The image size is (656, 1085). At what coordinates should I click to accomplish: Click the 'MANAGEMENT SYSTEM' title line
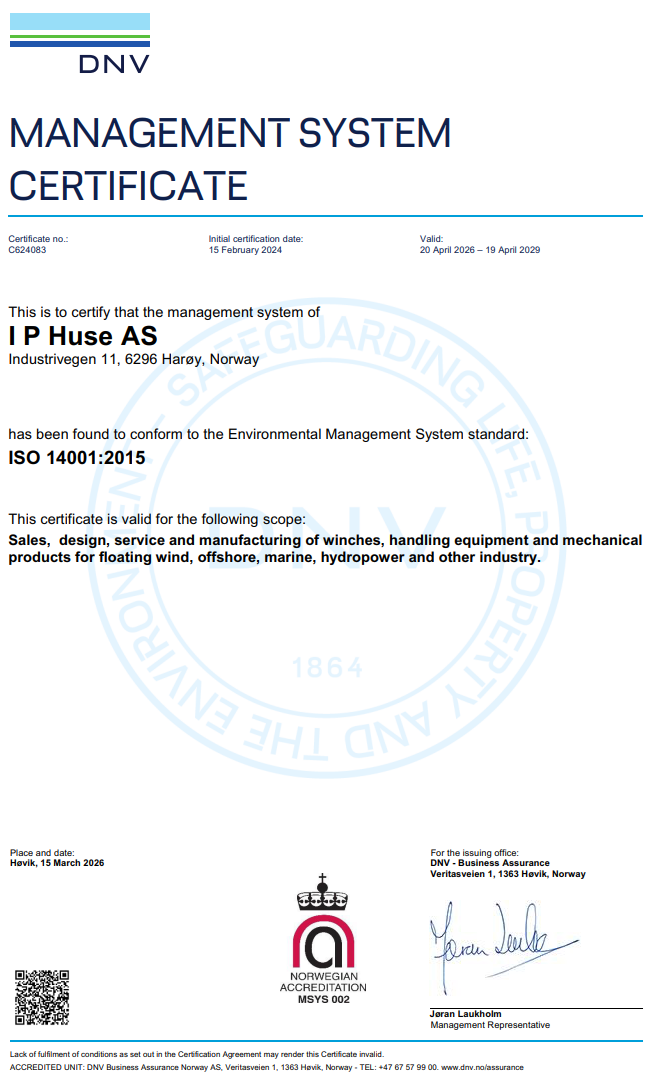coord(230,134)
